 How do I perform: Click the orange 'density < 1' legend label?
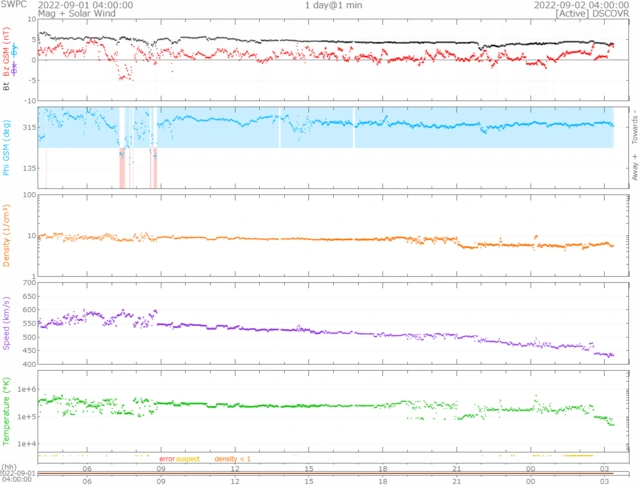(x=231, y=458)
